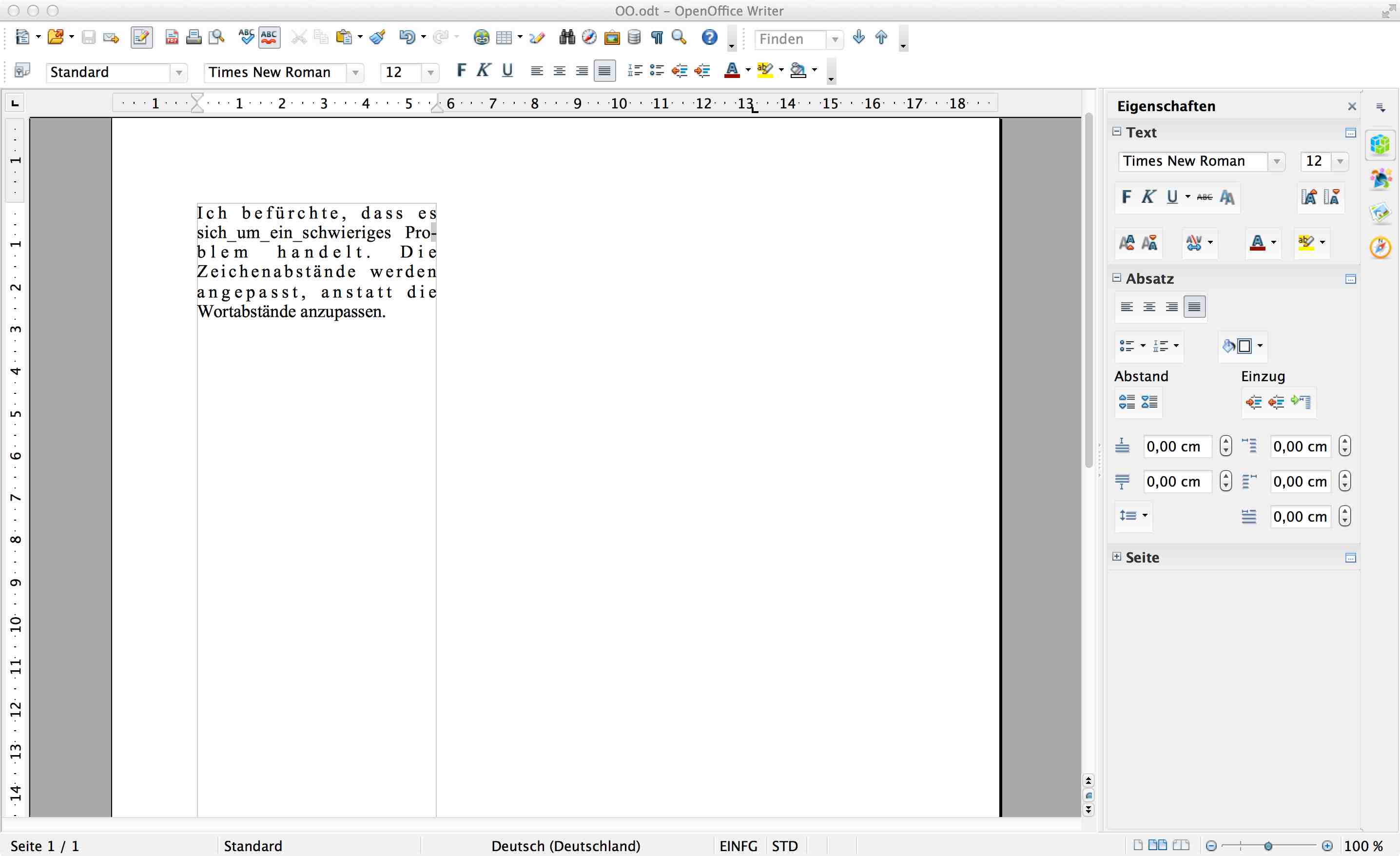This screenshot has width=1400, height=856.
Task: Toggle superscript formatting in Text panel
Action: [1311, 197]
